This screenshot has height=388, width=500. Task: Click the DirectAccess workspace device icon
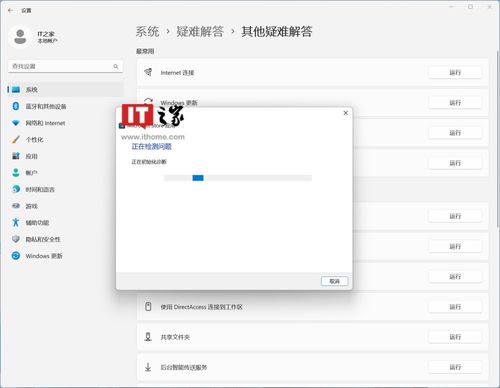[x=148, y=307]
